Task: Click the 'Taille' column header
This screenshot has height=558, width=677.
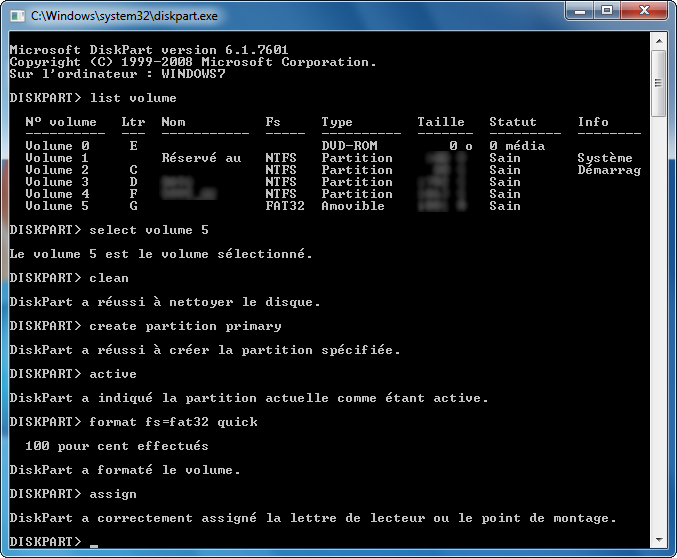Action: 441,122
